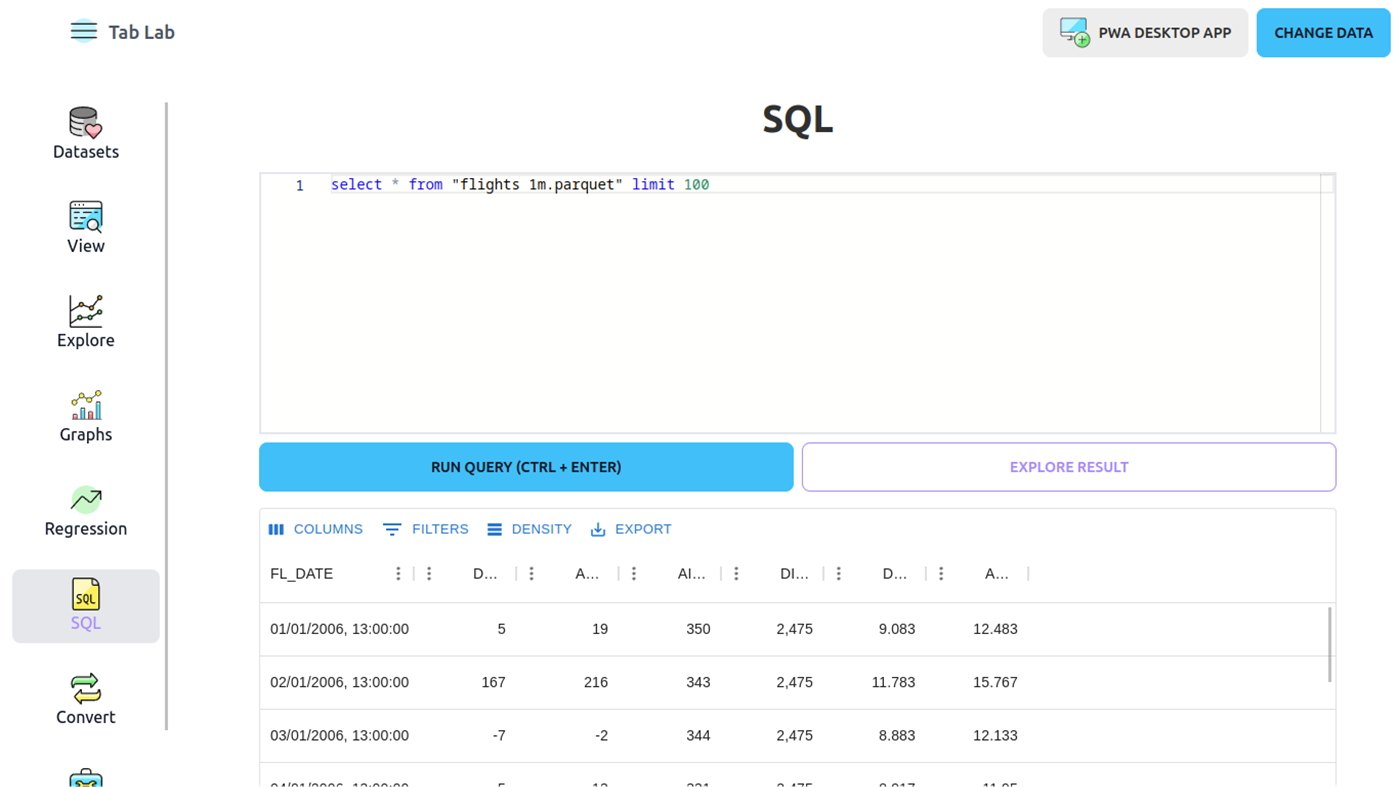Click inside the SQL query editor
This screenshot has width=1399, height=787.
797,304
